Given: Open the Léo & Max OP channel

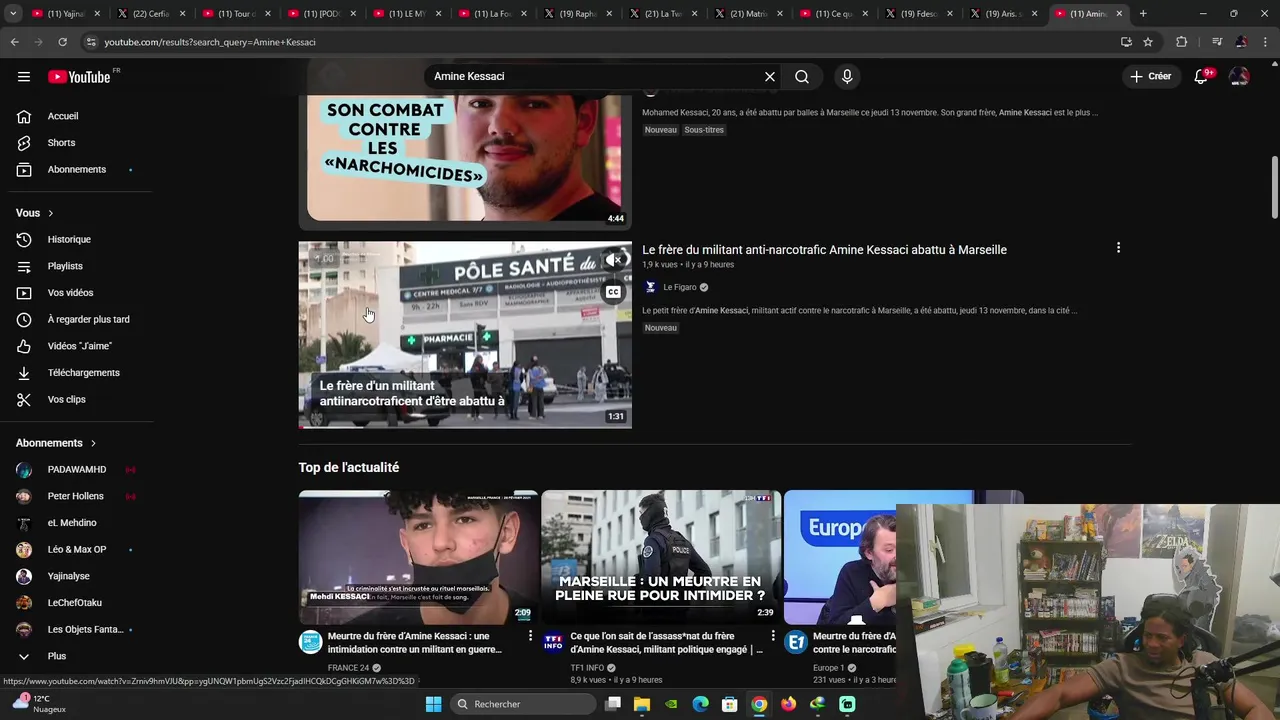Looking at the screenshot, I should tap(77, 549).
